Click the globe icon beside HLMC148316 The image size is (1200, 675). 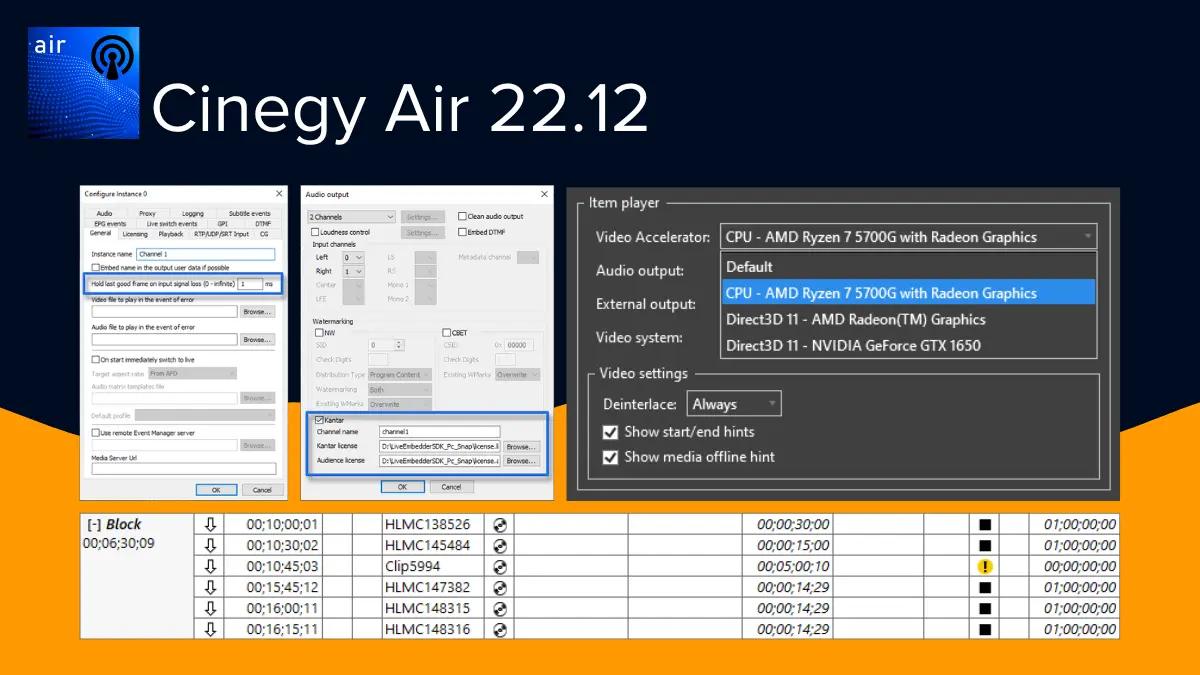(x=500, y=629)
